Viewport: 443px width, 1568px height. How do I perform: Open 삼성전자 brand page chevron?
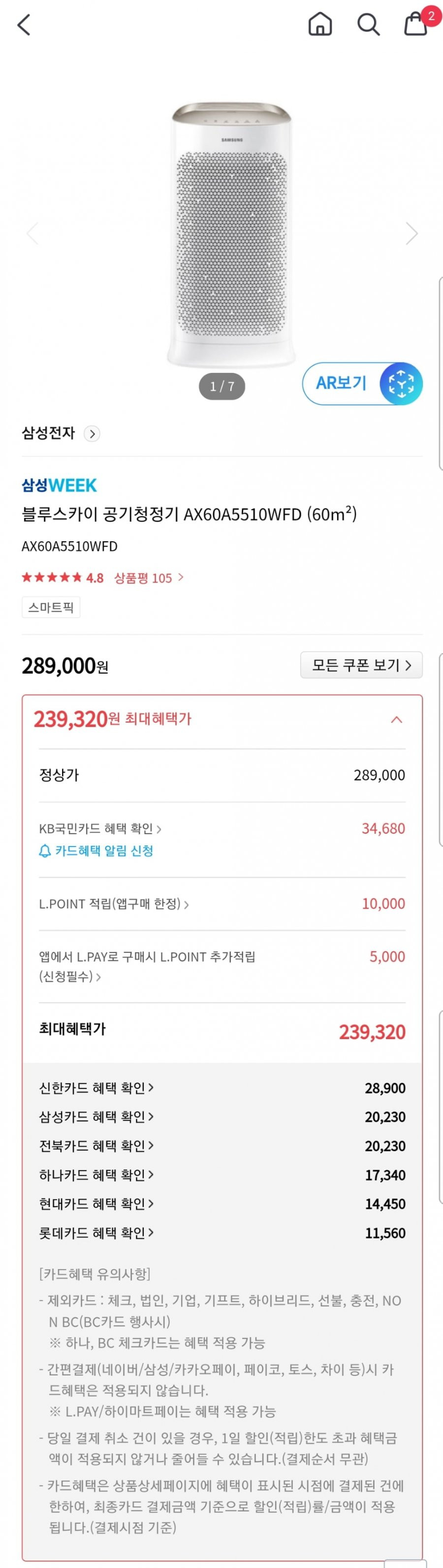tap(92, 433)
